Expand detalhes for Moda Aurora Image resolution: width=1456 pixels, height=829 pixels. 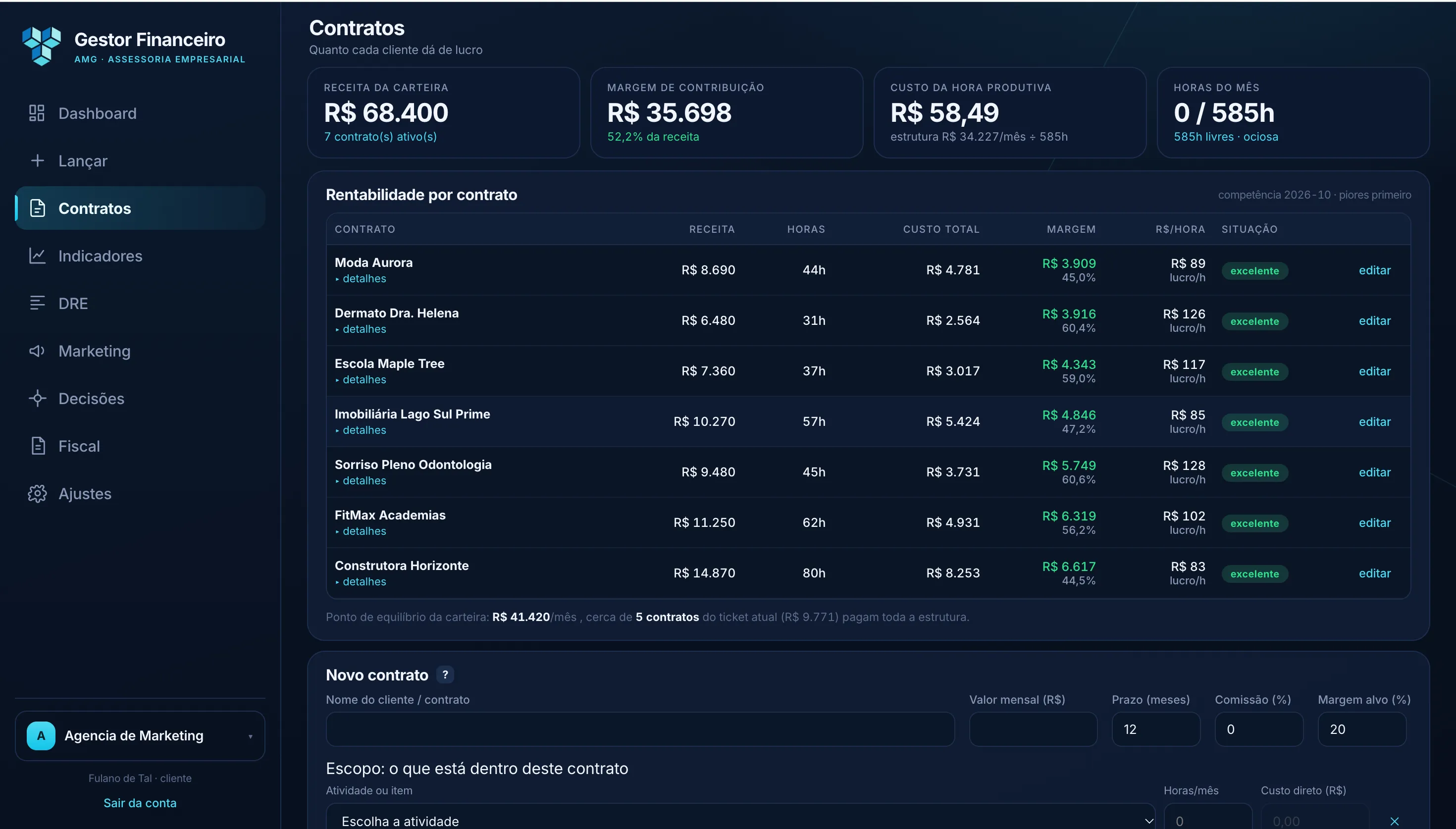(x=361, y=278)
